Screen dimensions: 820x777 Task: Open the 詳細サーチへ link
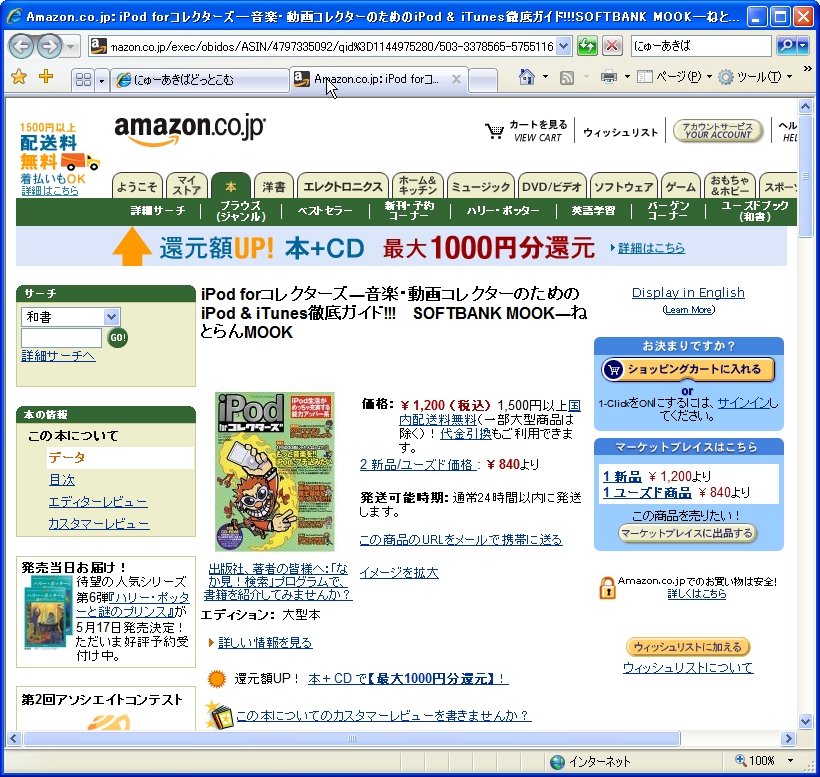click(x=59, y=356)
